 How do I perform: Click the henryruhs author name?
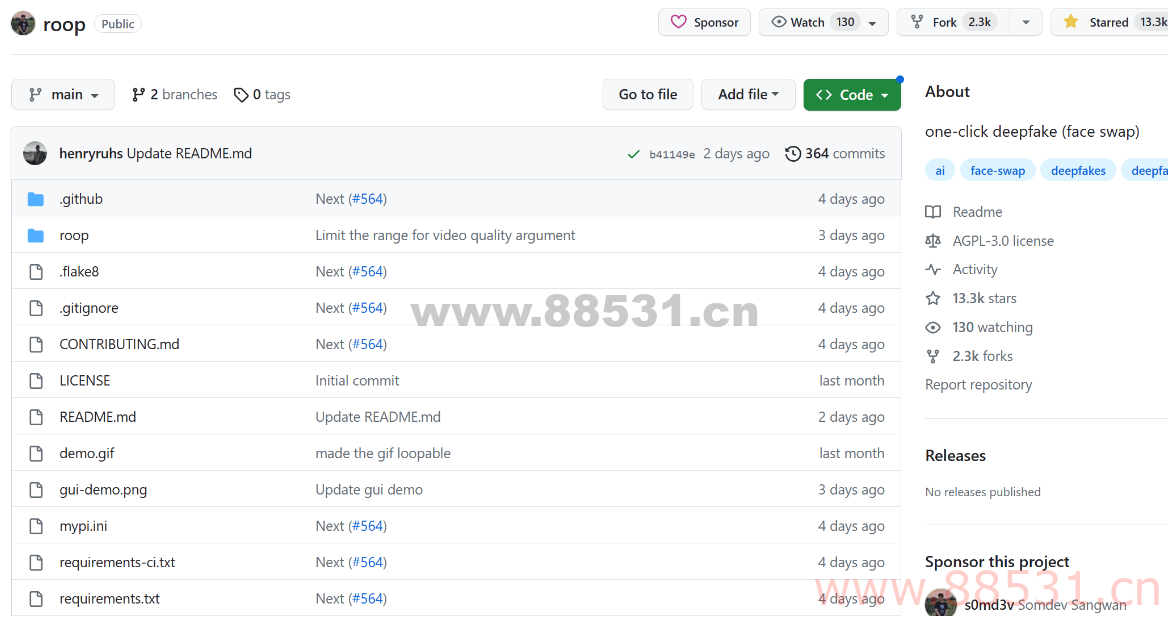[91, 153]
